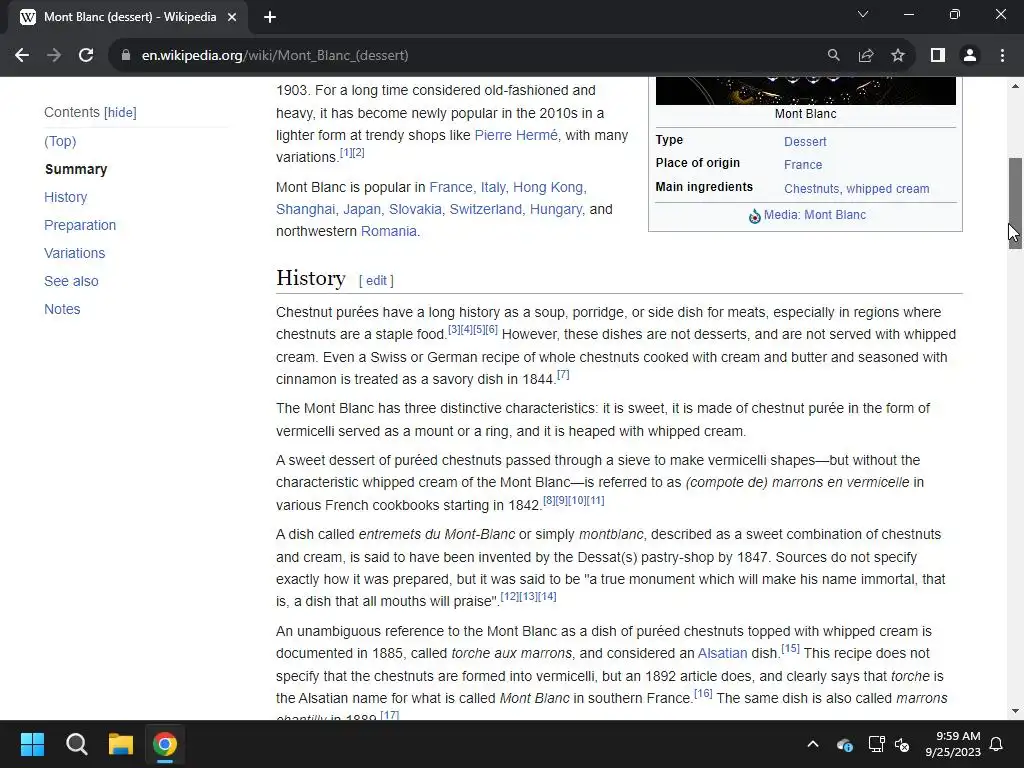Open citation [15] after Alsatian dish
1024x768 pixels.
point(790,648)
